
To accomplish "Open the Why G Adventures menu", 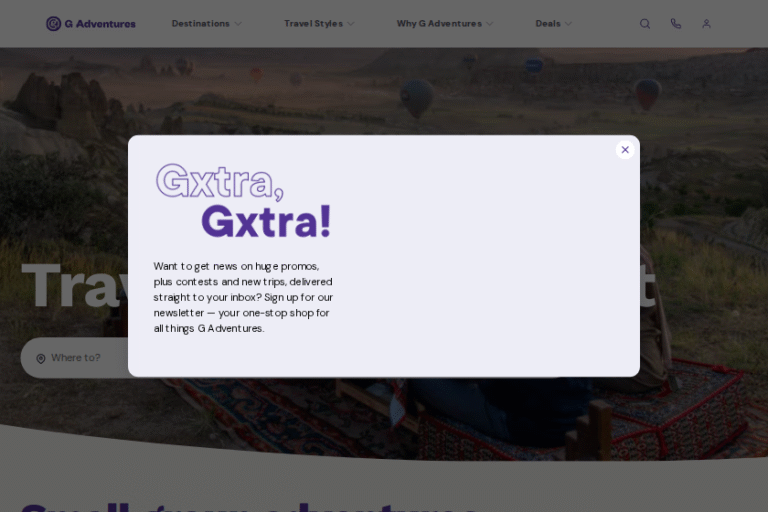I will (438, 24).
